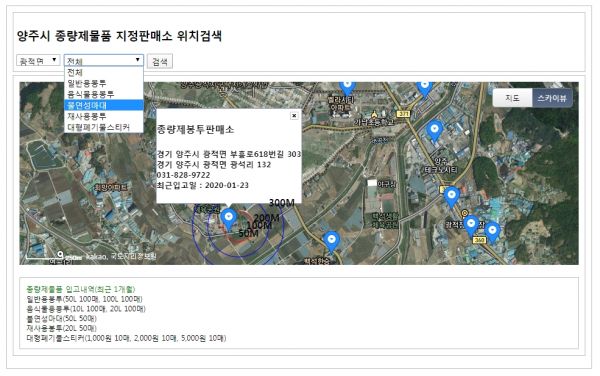Click the 검색 search button
Viewport: 600px width, 376px height.
(x=160, y=61)
